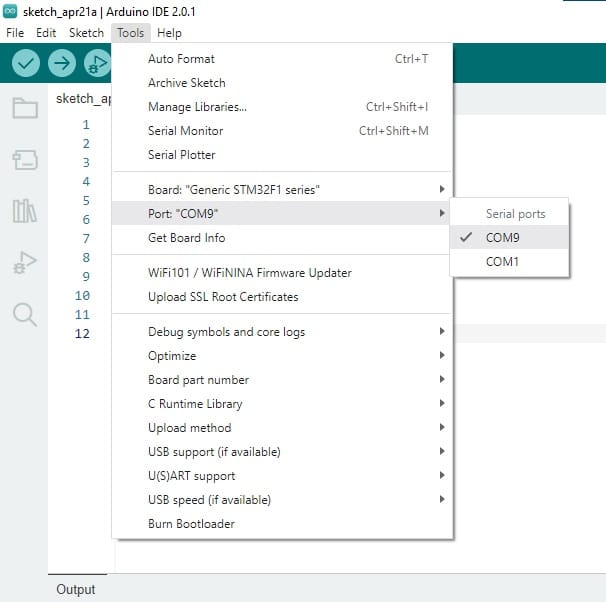The width and height of the screenshot is (606, 602).
Task: Open the File menu
Action: [x=15, y=33]
